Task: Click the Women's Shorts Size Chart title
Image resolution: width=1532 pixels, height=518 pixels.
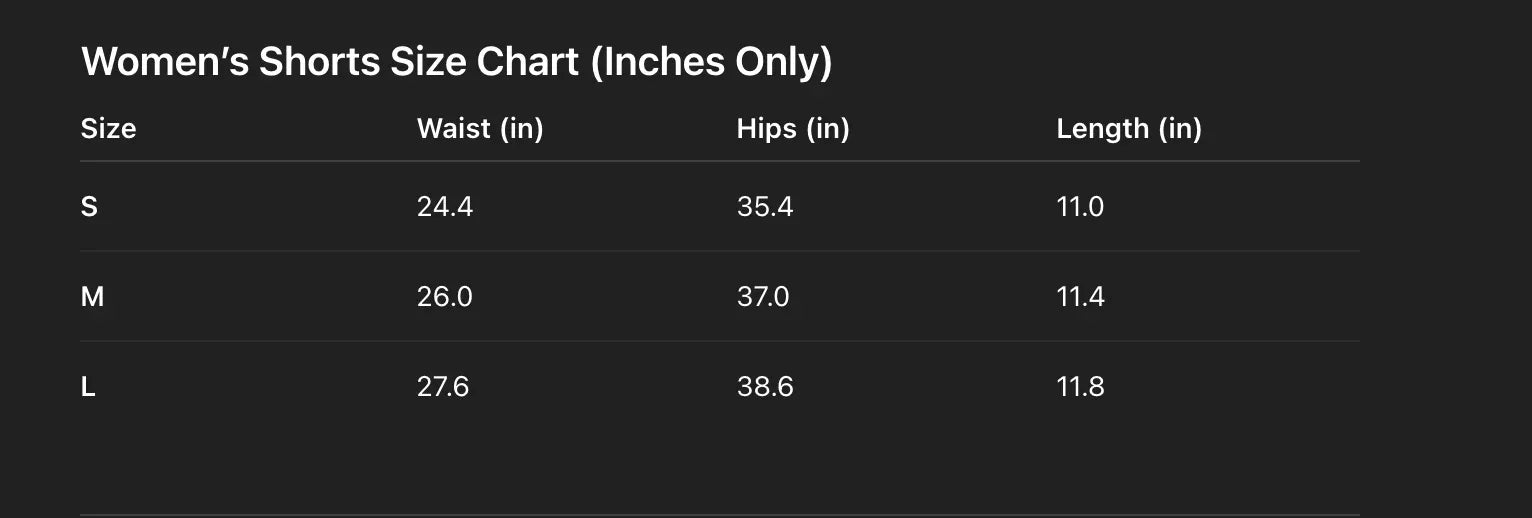Action: pyautogui.click(x=456, y=62)
